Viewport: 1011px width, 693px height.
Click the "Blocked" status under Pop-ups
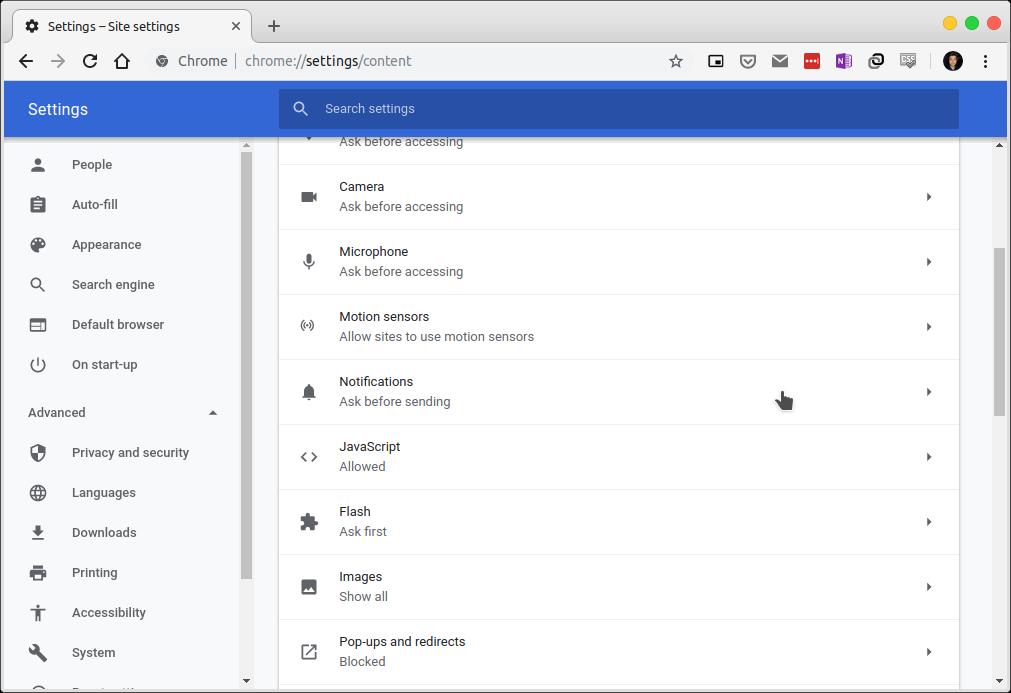pos(362,661)
